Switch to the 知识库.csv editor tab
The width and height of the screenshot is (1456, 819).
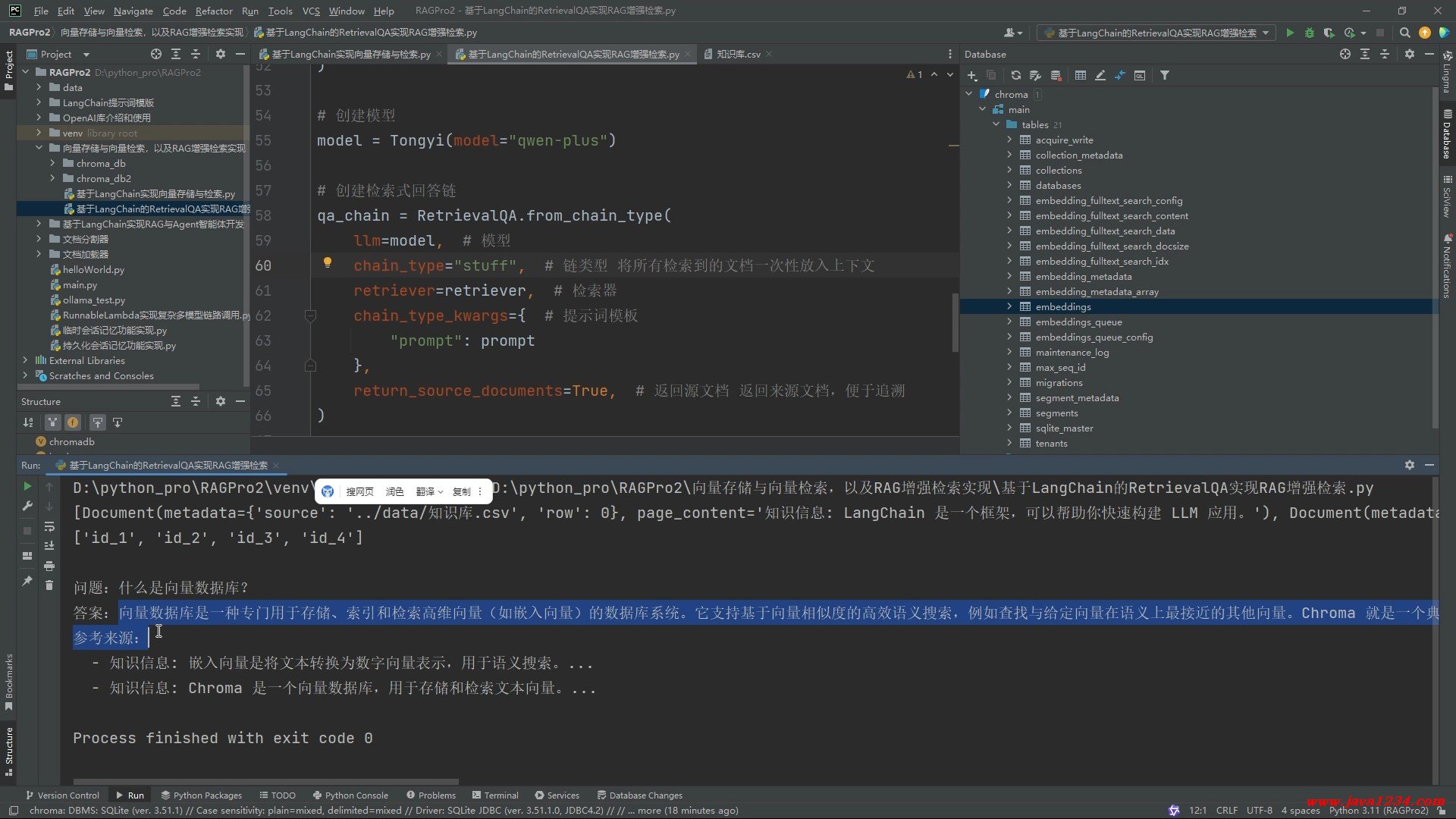[737, 54]
